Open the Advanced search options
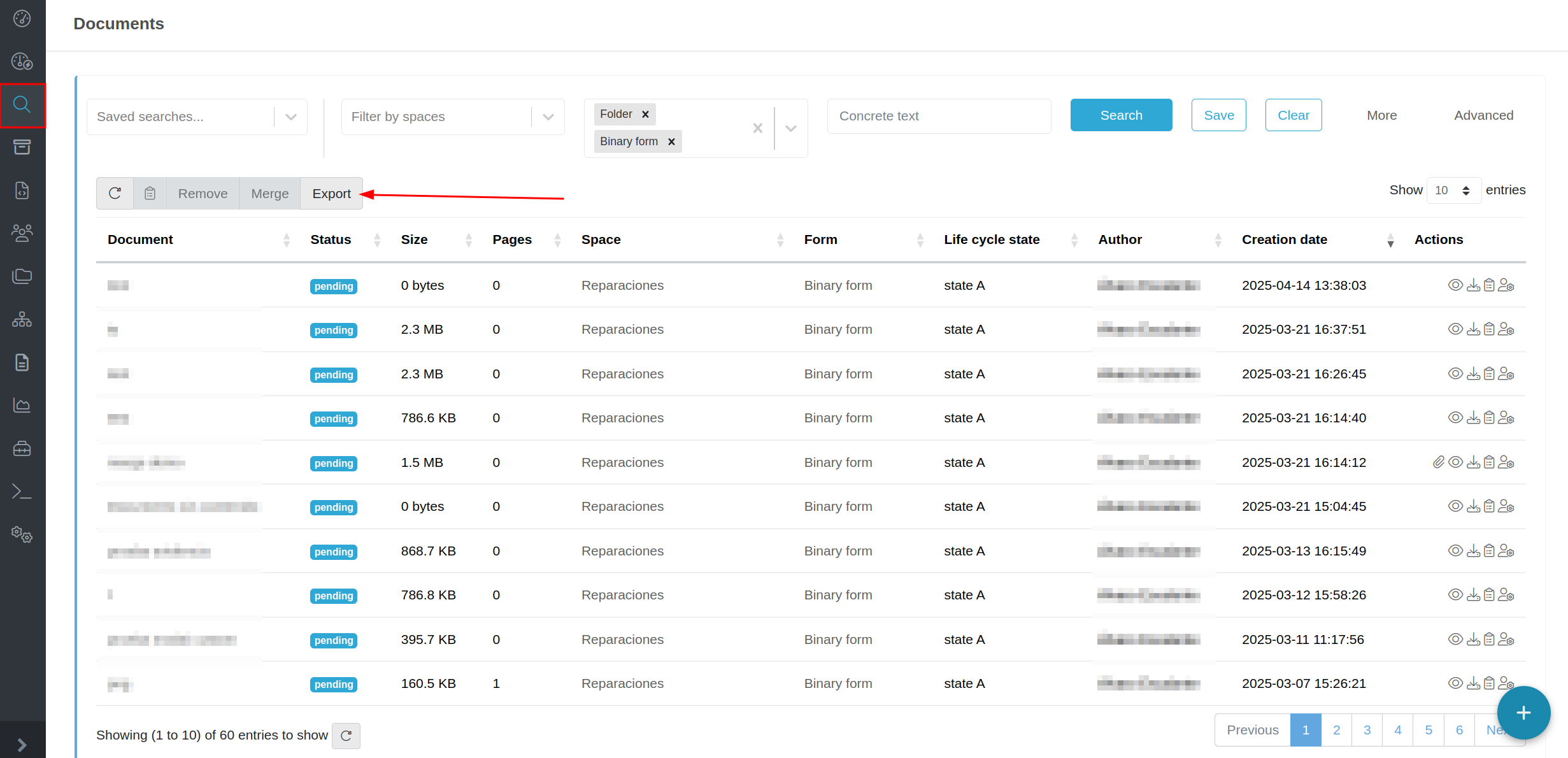Screen dimensions: 1568x758 coord(1483,115)
